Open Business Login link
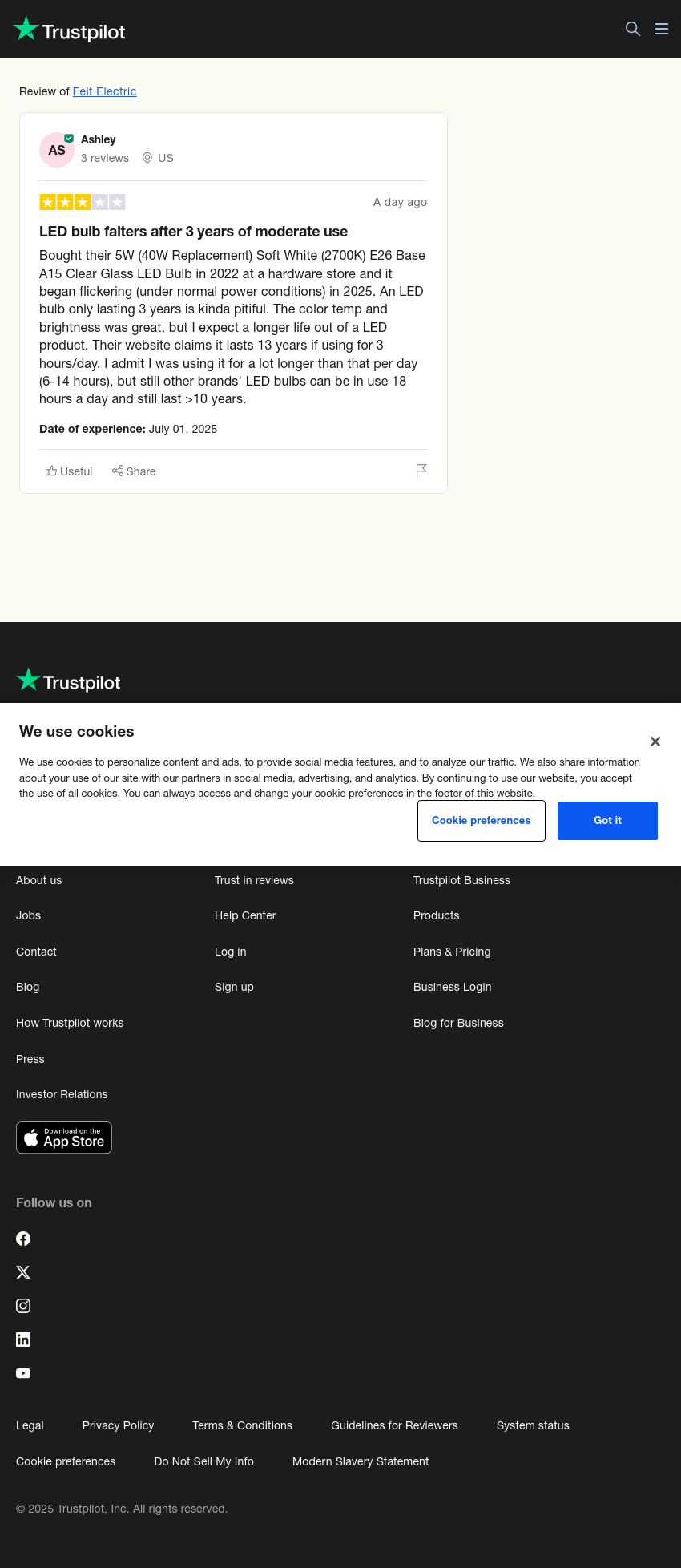 [x=453, y=987]
